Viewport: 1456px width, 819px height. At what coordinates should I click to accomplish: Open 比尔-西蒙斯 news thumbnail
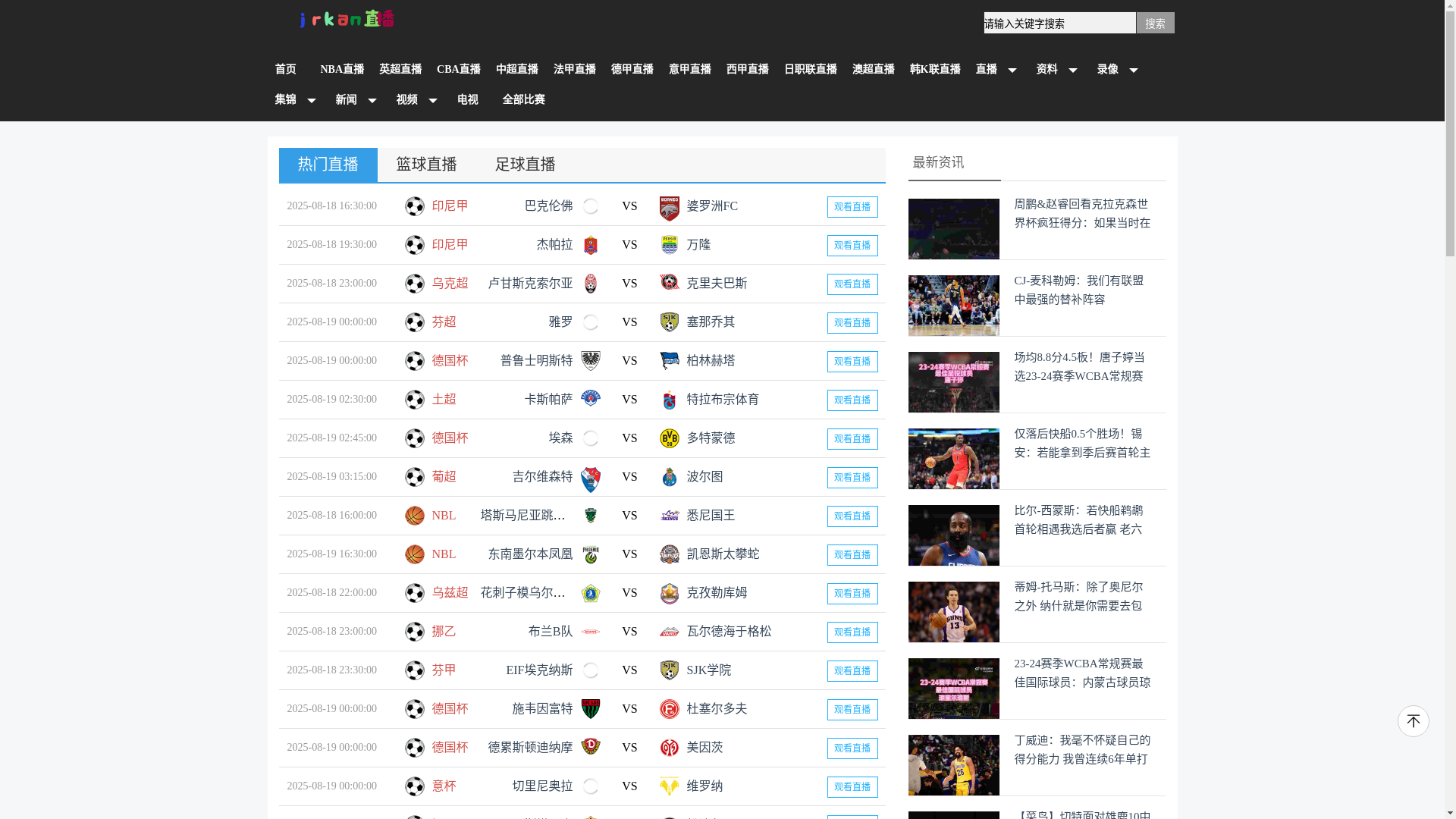pos(953,535)
